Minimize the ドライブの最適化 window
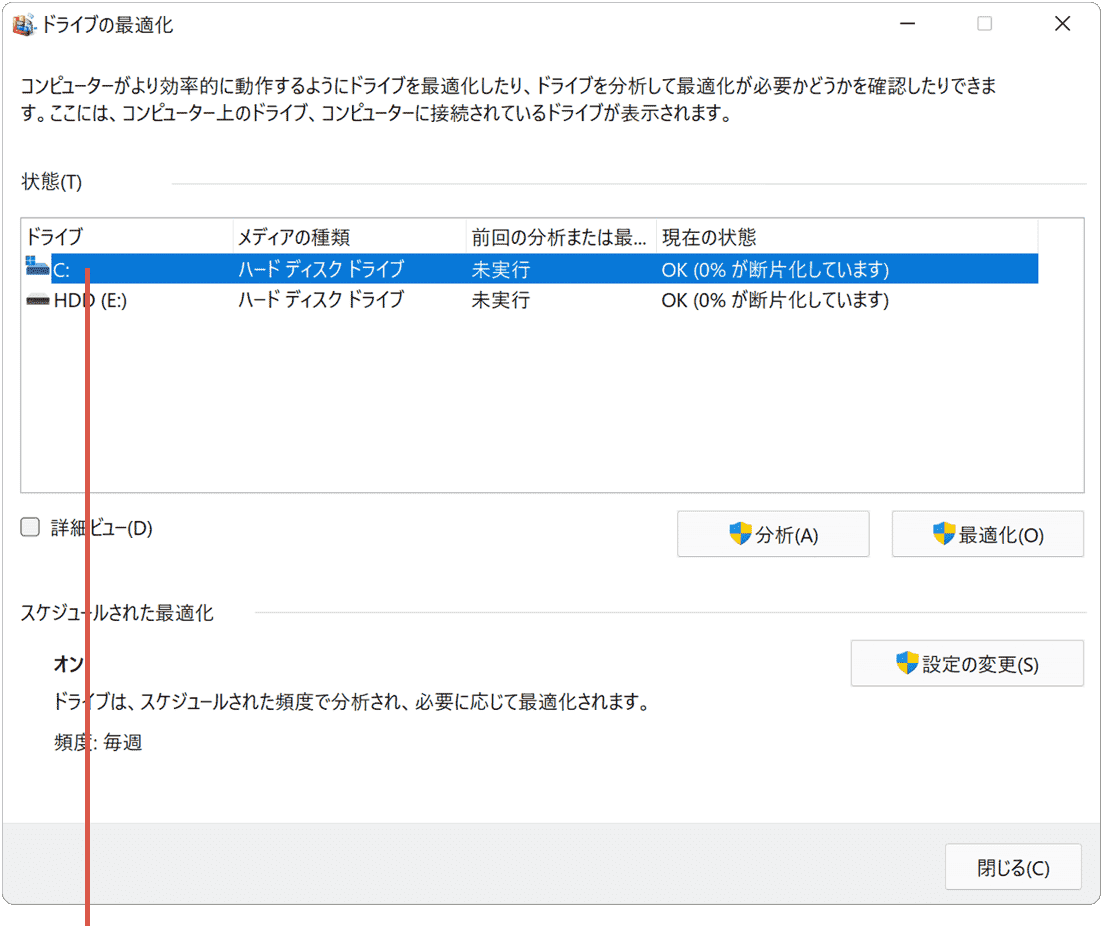 tap(906, 24)
